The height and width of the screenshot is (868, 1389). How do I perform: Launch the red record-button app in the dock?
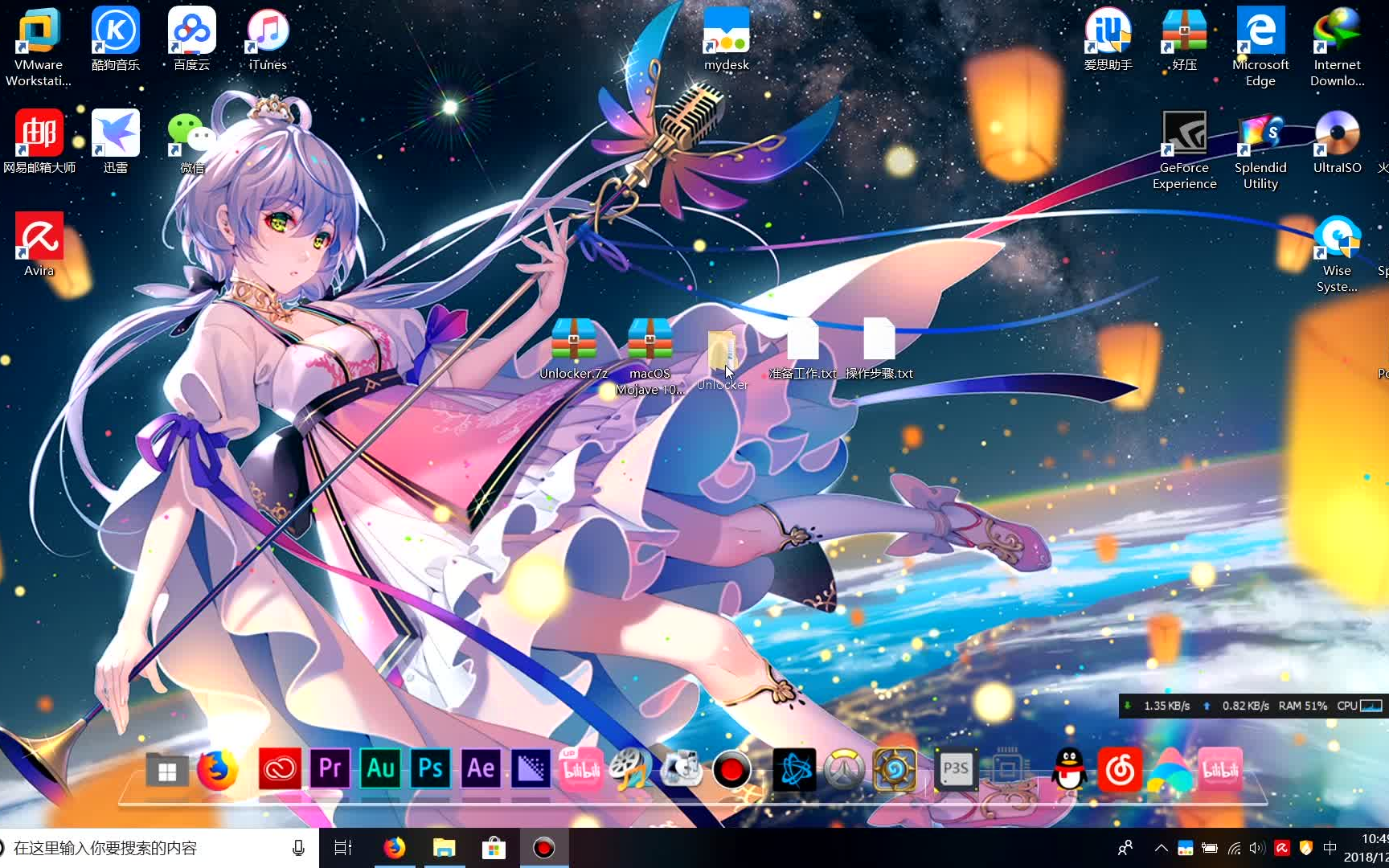tap(731, 770)
